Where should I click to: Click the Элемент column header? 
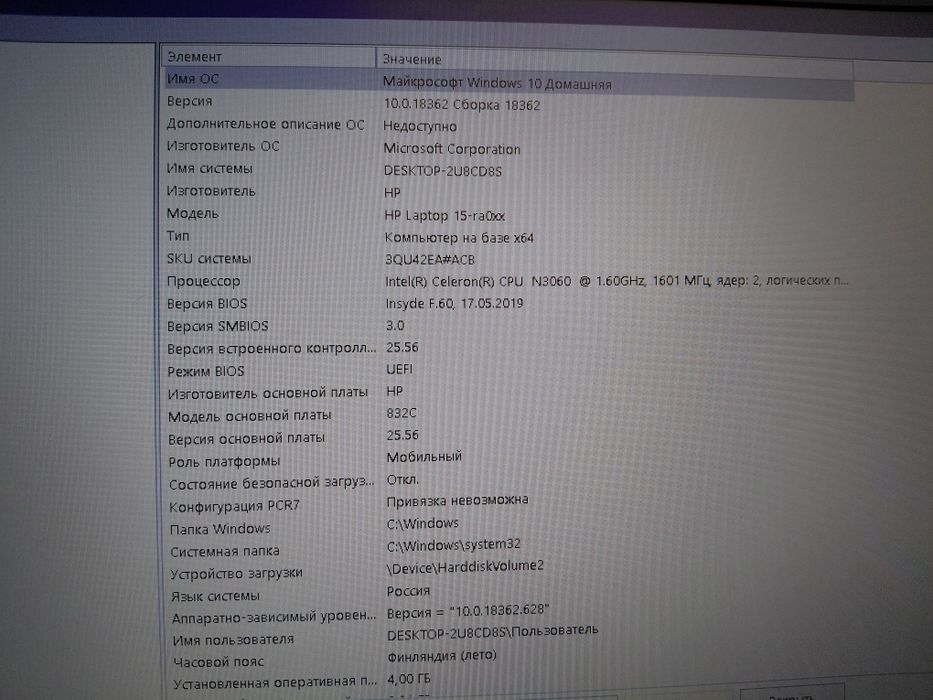coord(268,57)
